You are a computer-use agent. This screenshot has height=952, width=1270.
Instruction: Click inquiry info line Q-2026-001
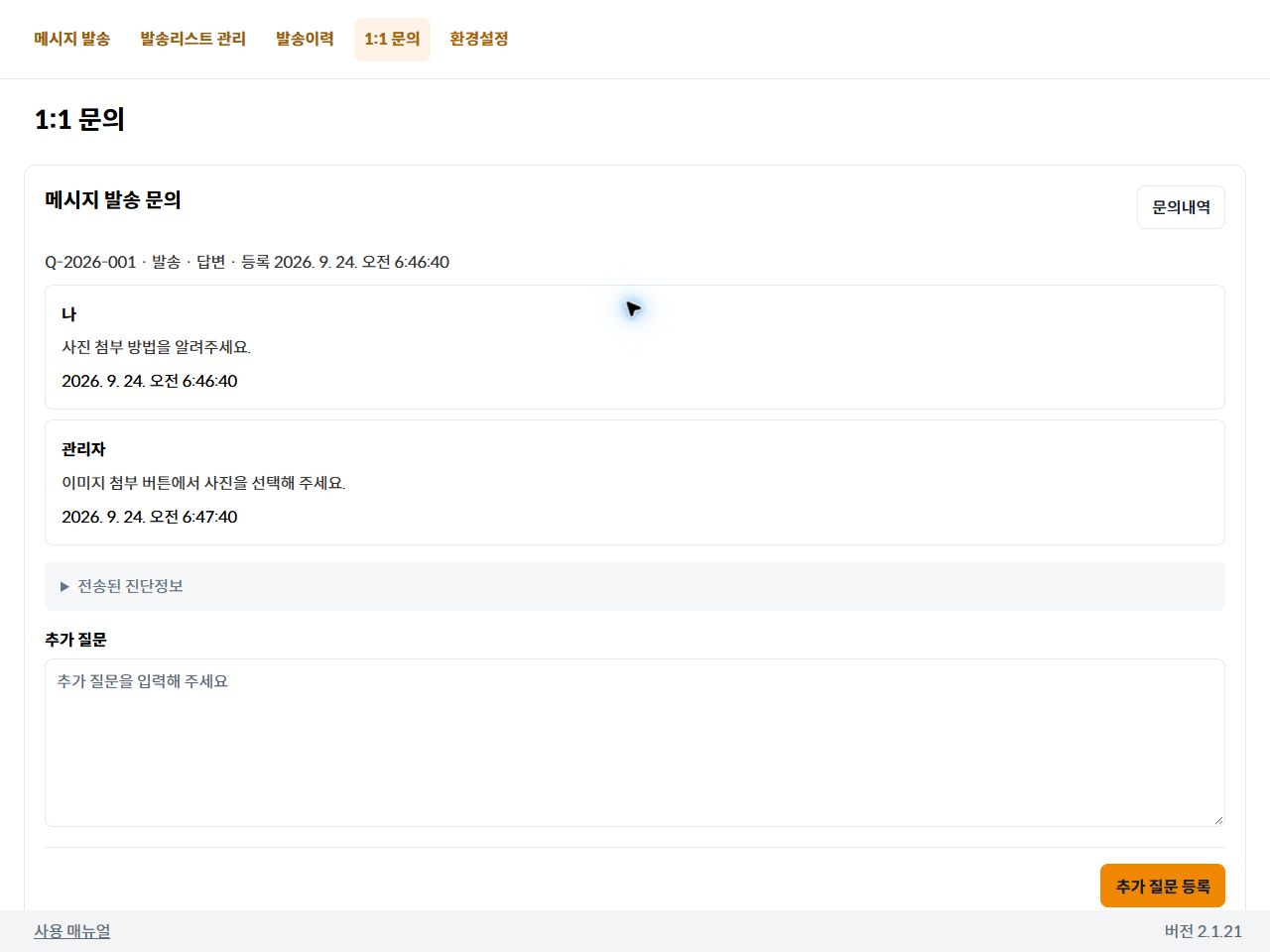[247, 262]
